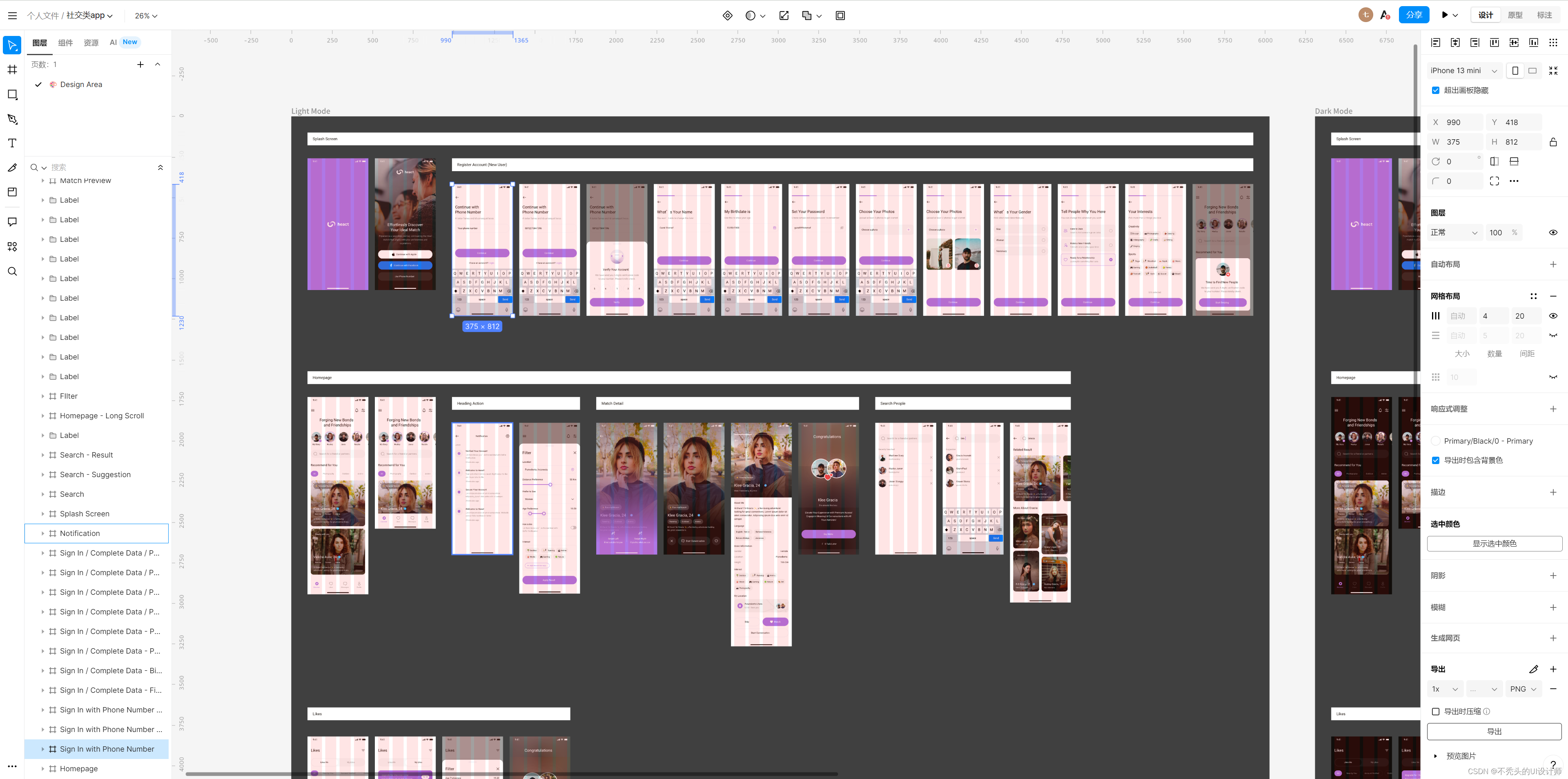Viewport: 1568px width, 779px height.
Task: Click the hamburger main menu icon
Action: click(12, 16)
